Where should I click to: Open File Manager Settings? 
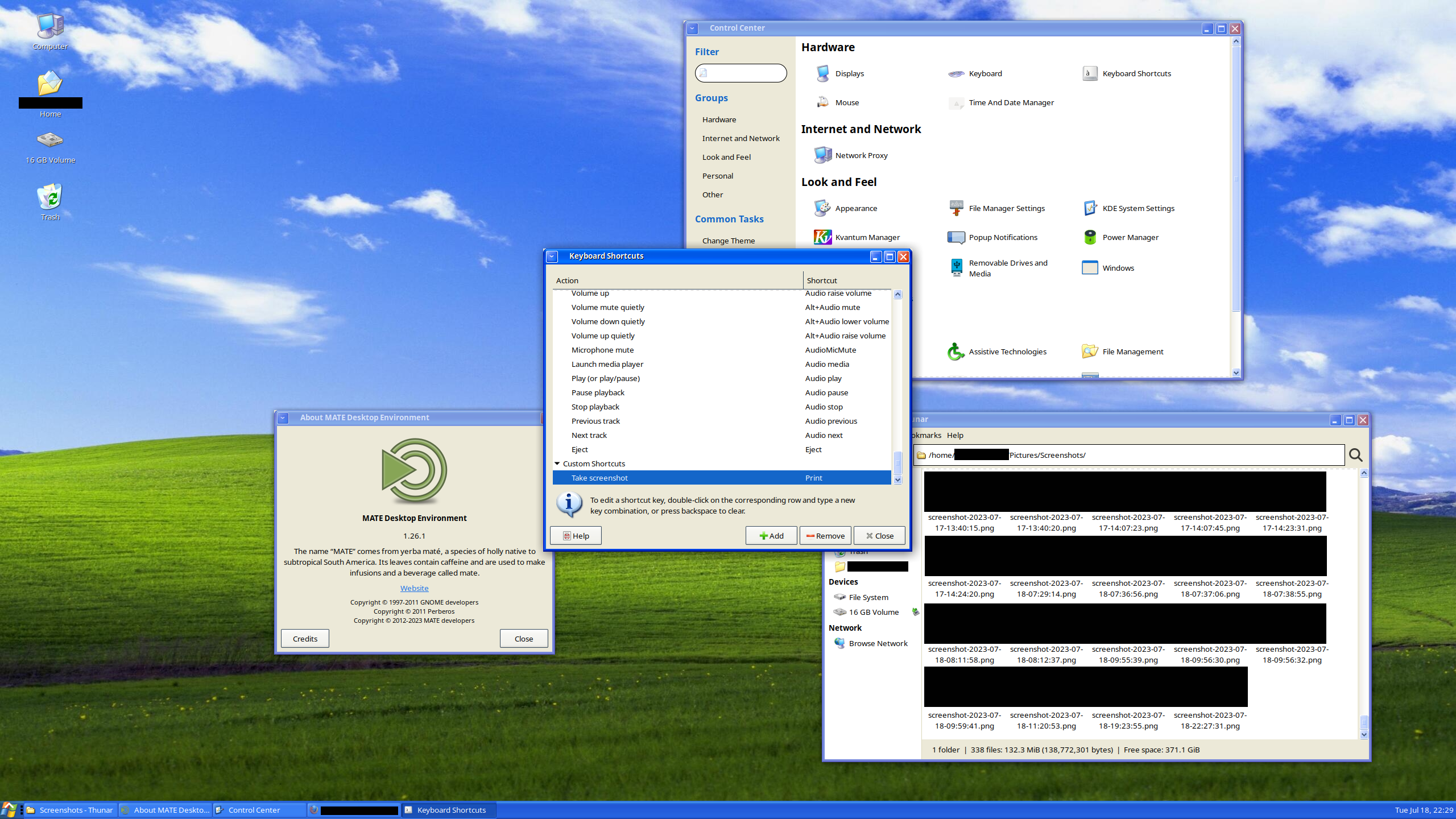coord(996,208)
